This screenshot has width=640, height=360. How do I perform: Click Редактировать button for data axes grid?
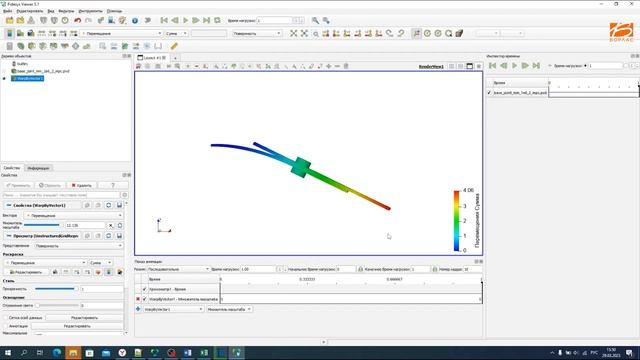point(84,318)
